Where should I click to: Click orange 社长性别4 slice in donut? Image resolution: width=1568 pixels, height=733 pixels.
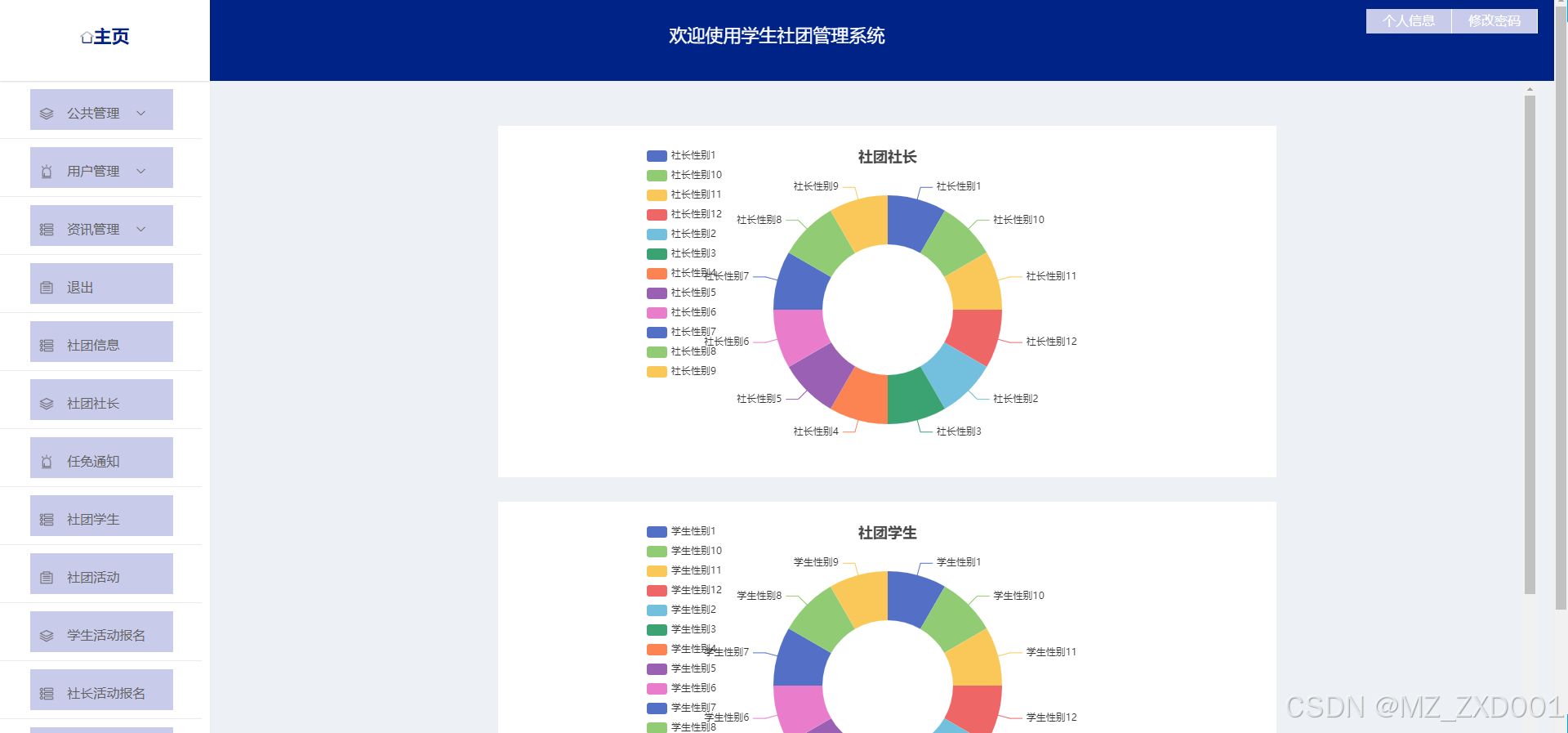pyautogui.click(x=865, y=396)
